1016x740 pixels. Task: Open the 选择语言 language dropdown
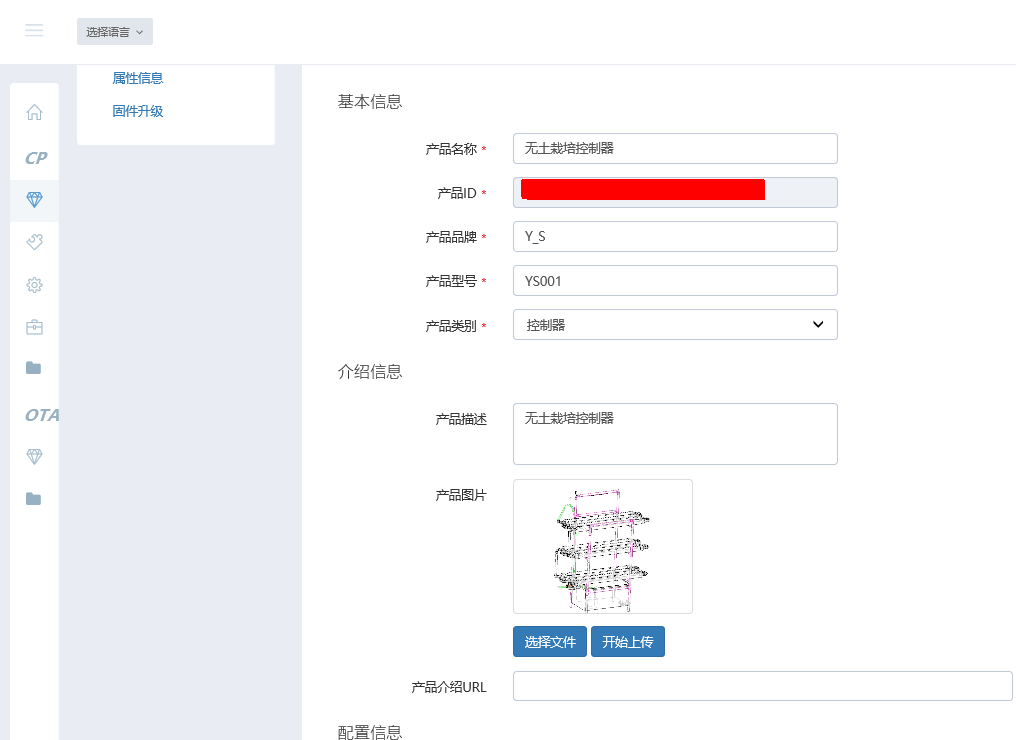click(x=114, y=32)
